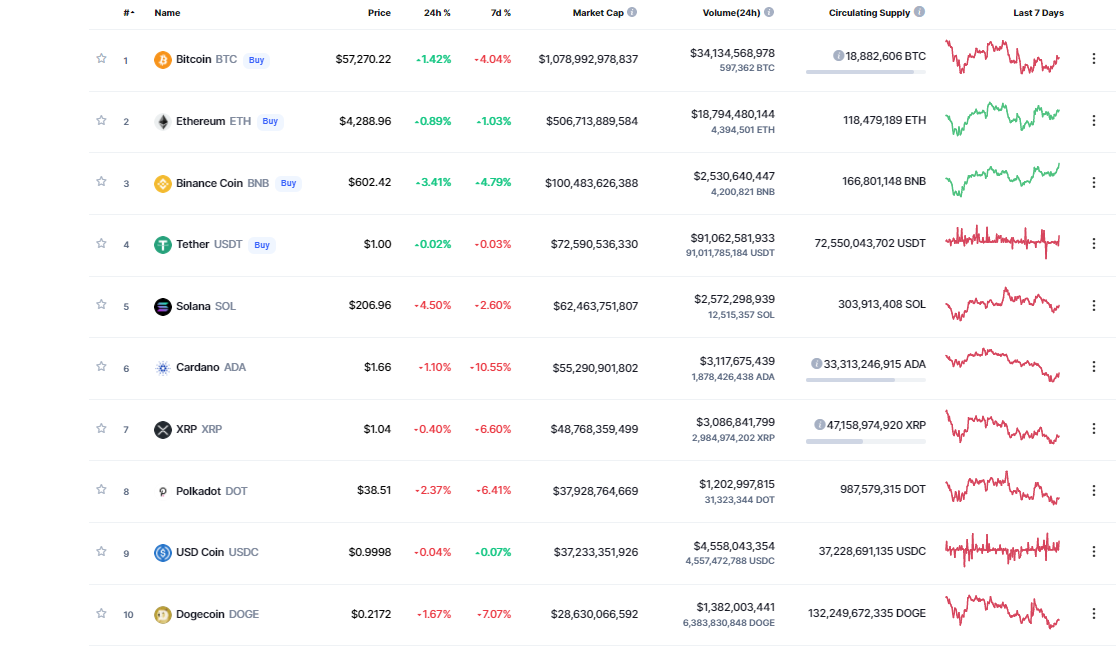Click the Polkadot coin logo

tap(162, 491)
